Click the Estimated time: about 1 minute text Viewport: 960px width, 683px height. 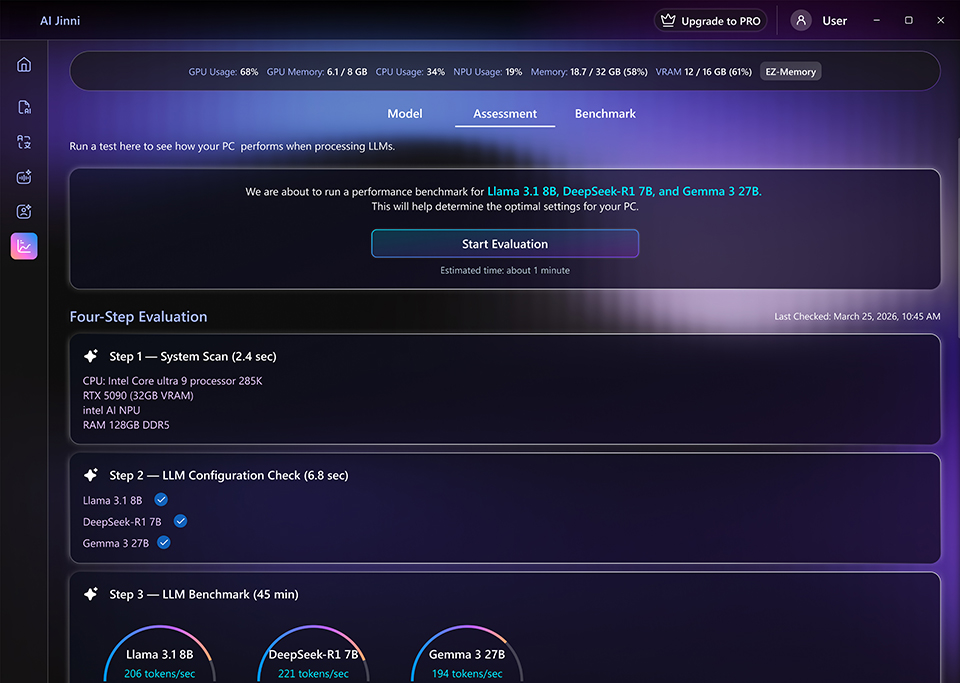[x=505, y=271]
